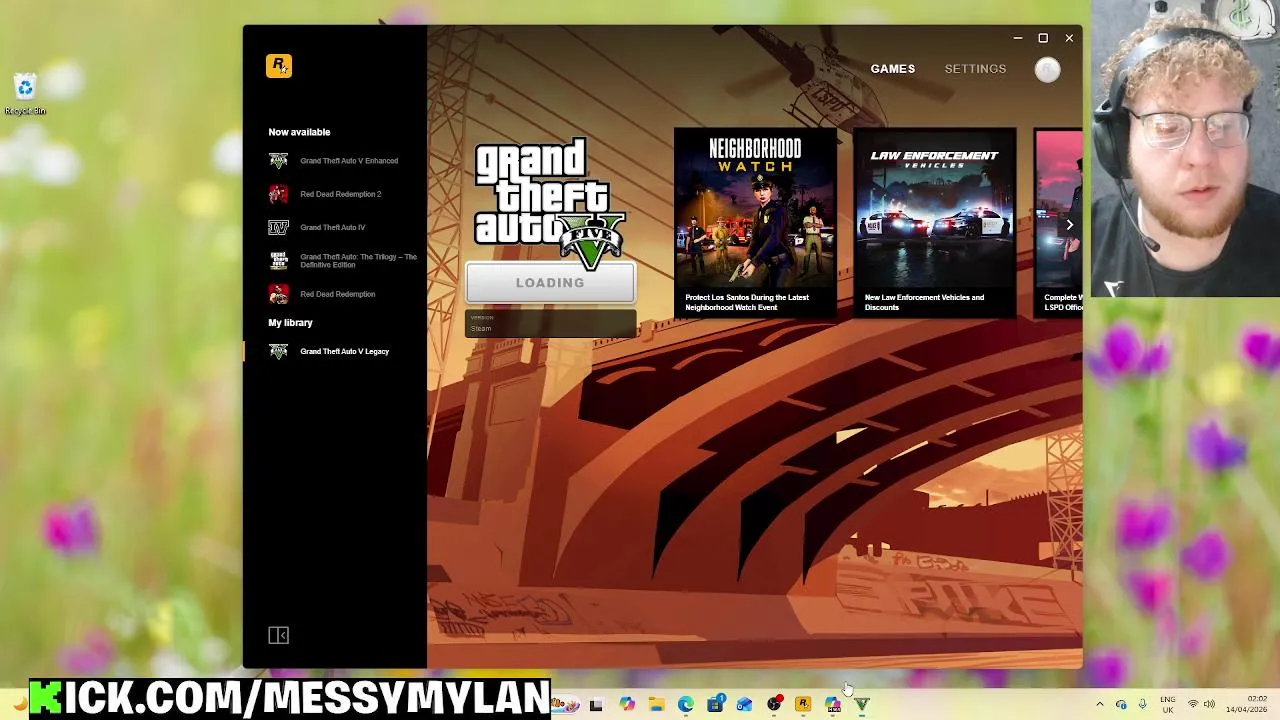The height and width of the screenshot is (720, 1280).
Task: Select the Red Dead Redemption 2 game icon
Action: [278, 194]
